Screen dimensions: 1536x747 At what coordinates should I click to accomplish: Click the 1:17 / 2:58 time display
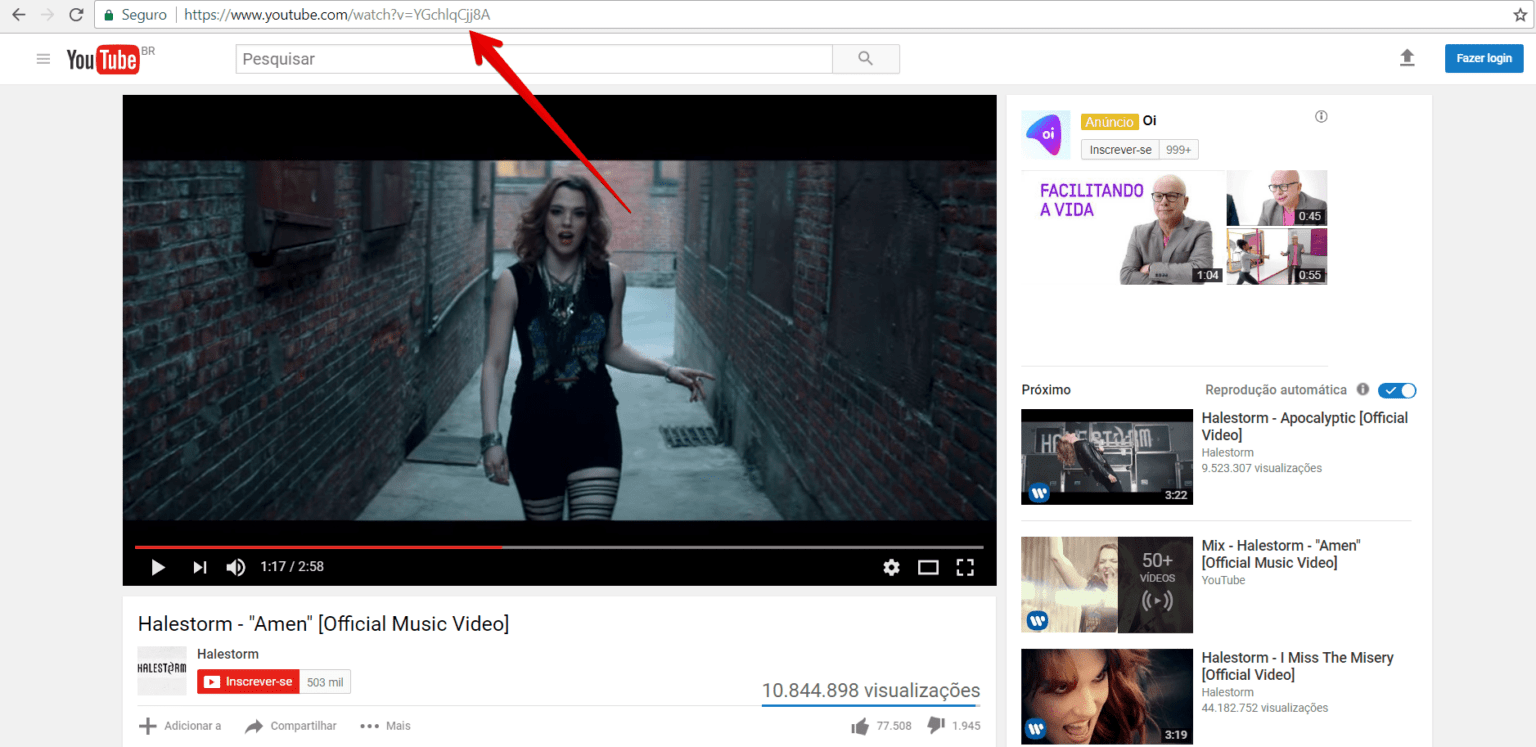click(292, 567)
